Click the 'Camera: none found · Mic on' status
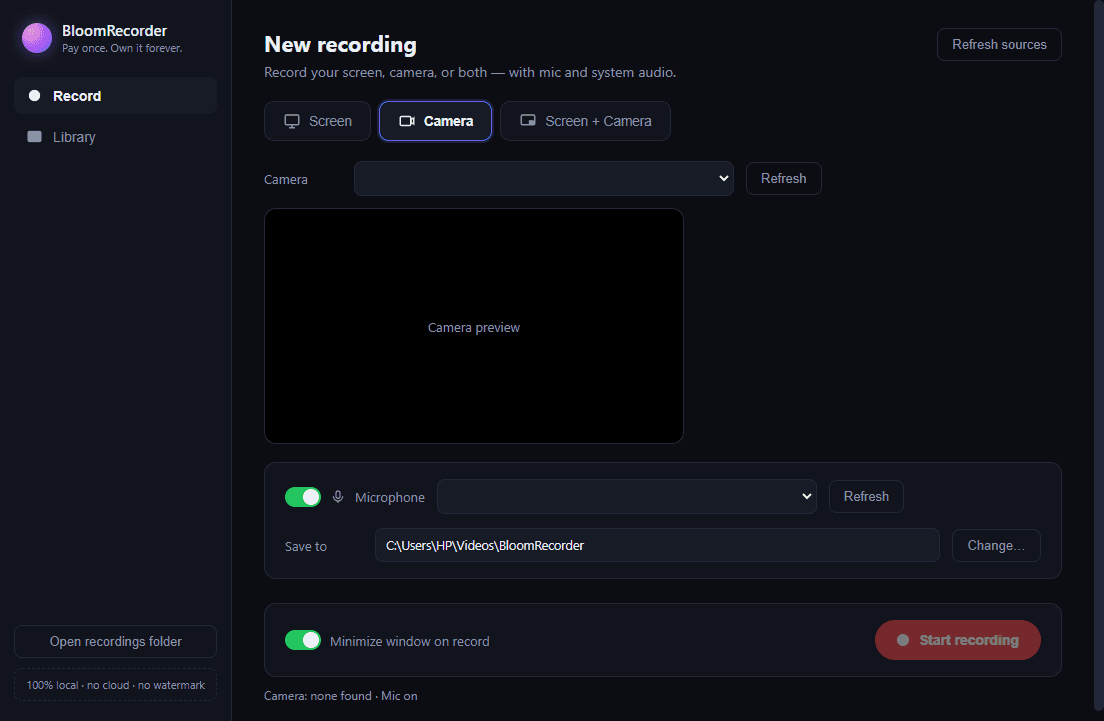Screen dimensions: 1104x721 tap(341, 696)
